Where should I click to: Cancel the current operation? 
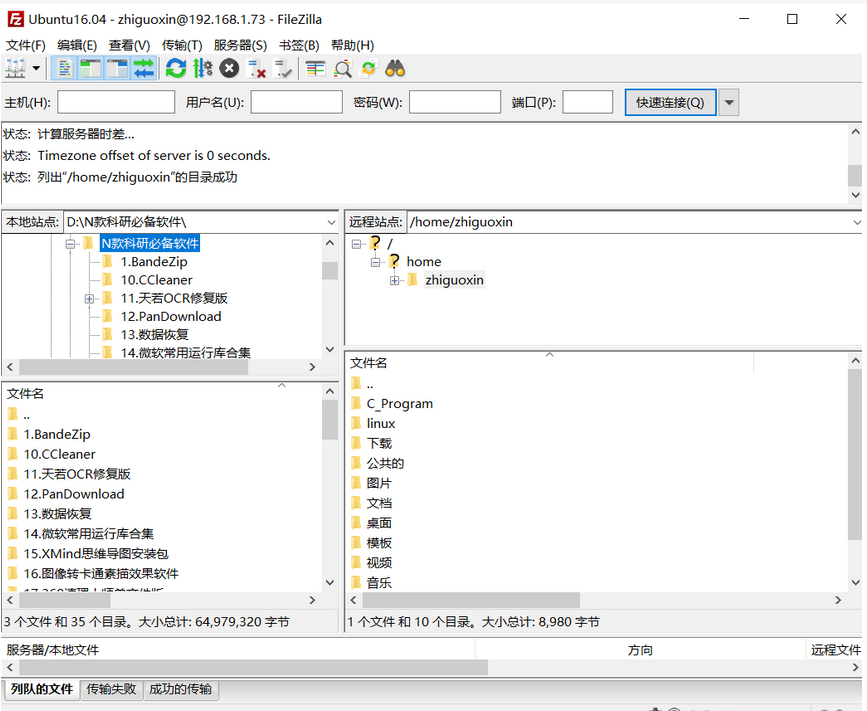coord(229,69)
